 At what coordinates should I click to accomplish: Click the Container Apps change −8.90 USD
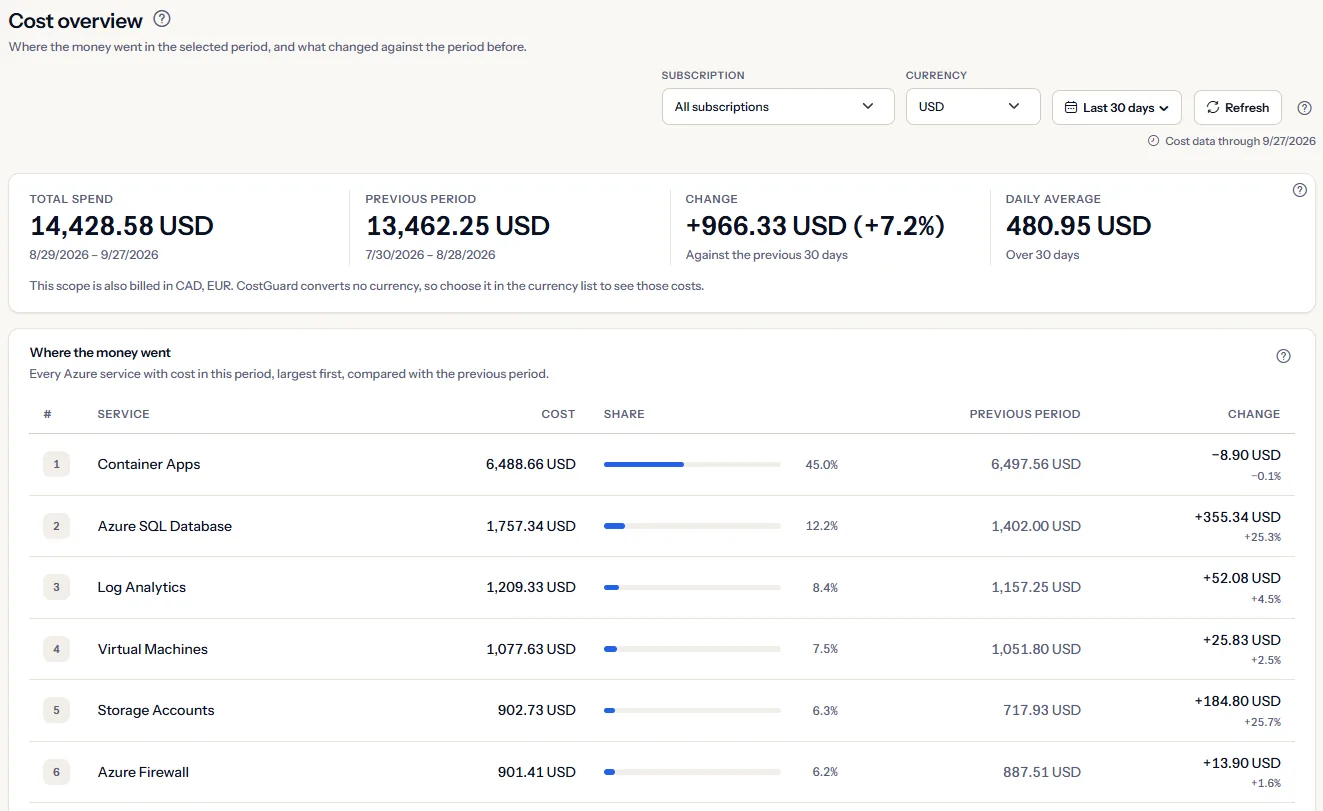point(1246,455)
